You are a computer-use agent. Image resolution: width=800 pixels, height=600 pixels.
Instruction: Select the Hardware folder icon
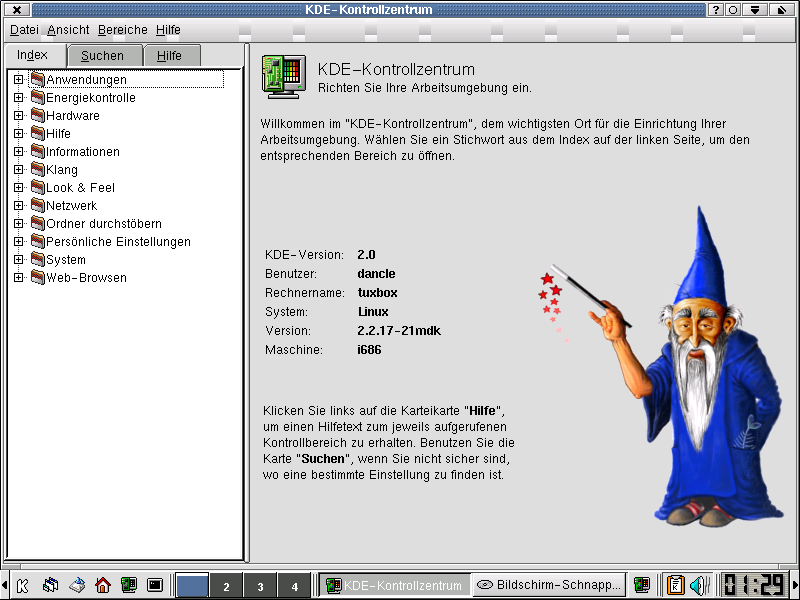tap(38, 116)
